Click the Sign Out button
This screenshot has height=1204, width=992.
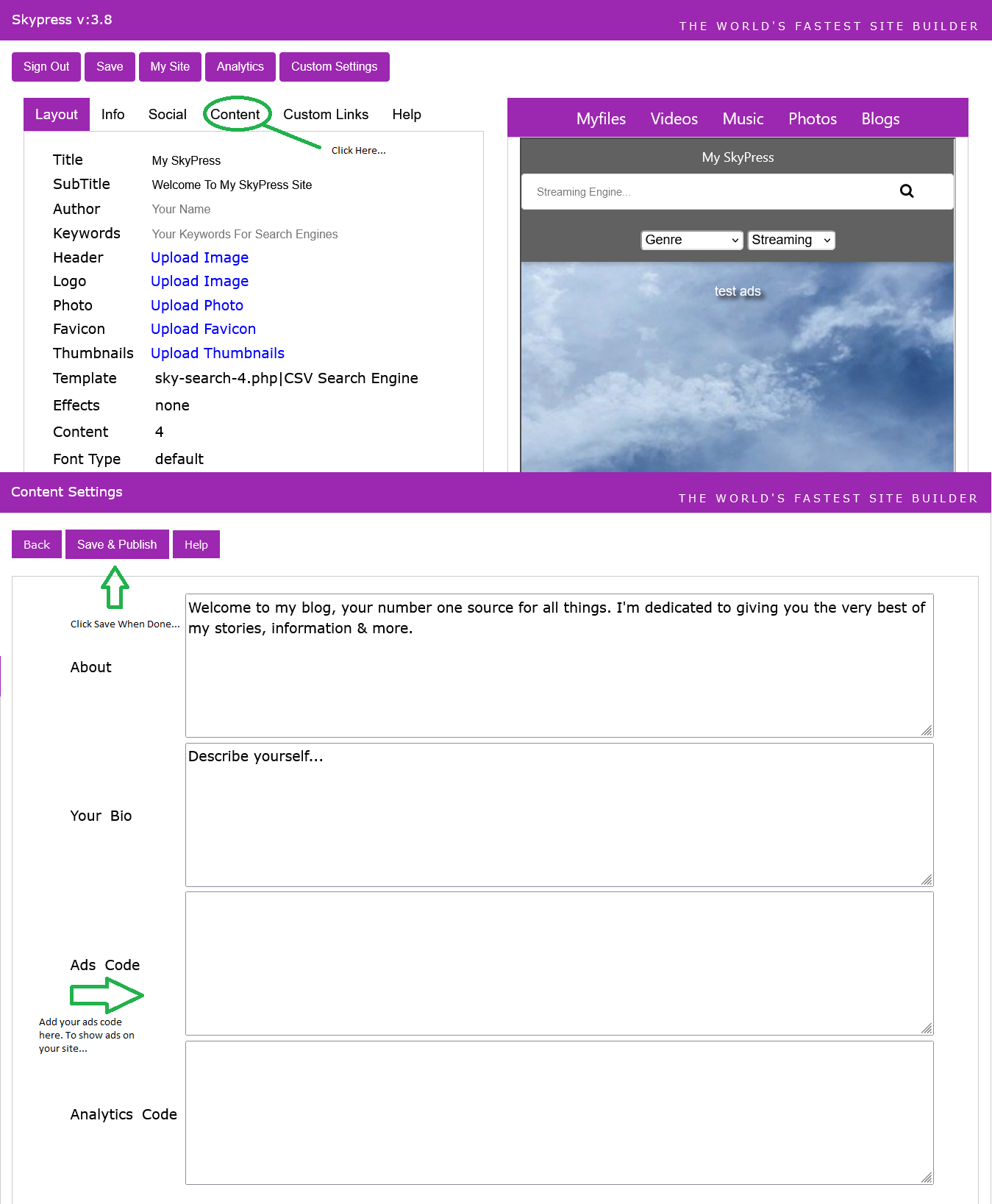[46, 67]
